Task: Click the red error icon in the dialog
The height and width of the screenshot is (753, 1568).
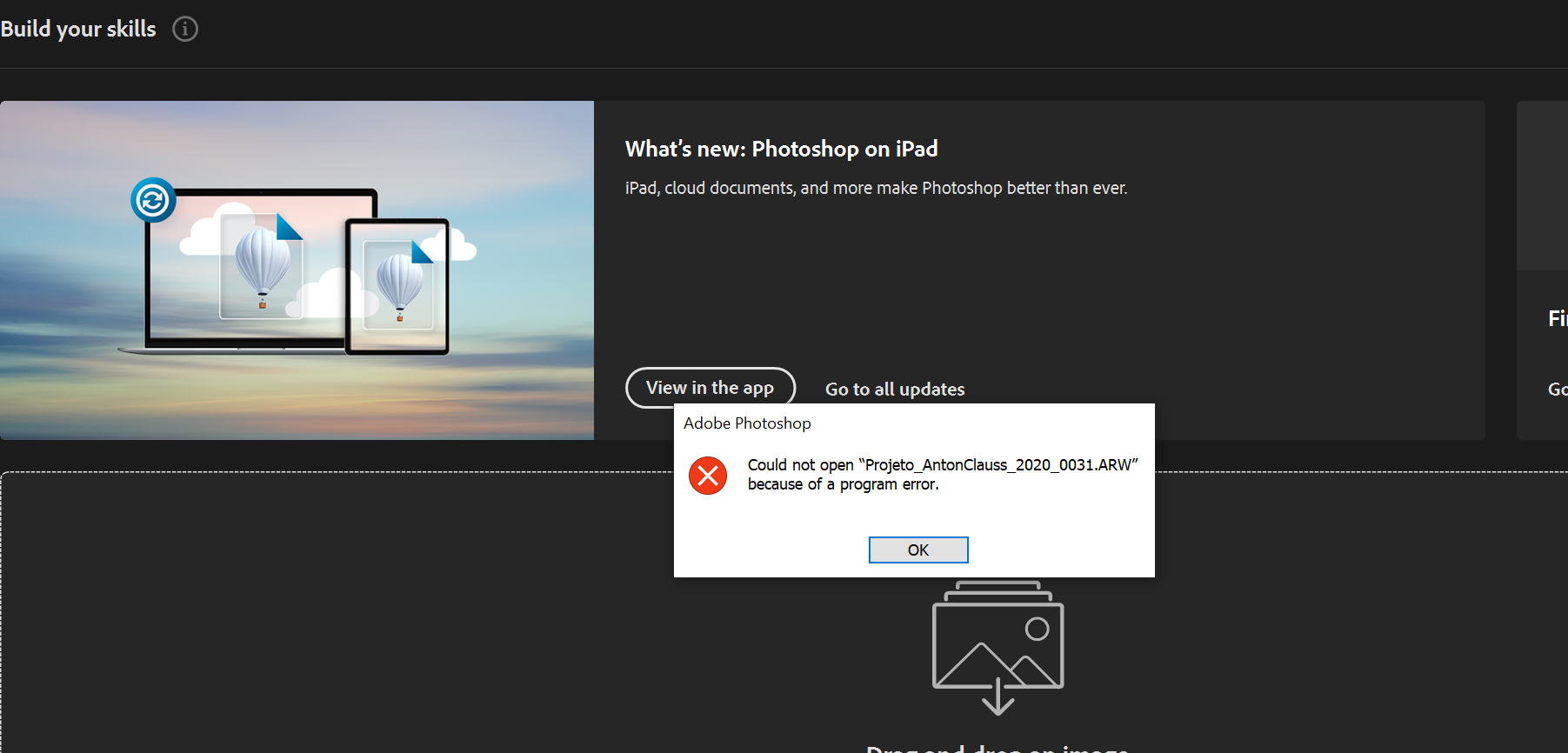Action: tap(708, 476)
